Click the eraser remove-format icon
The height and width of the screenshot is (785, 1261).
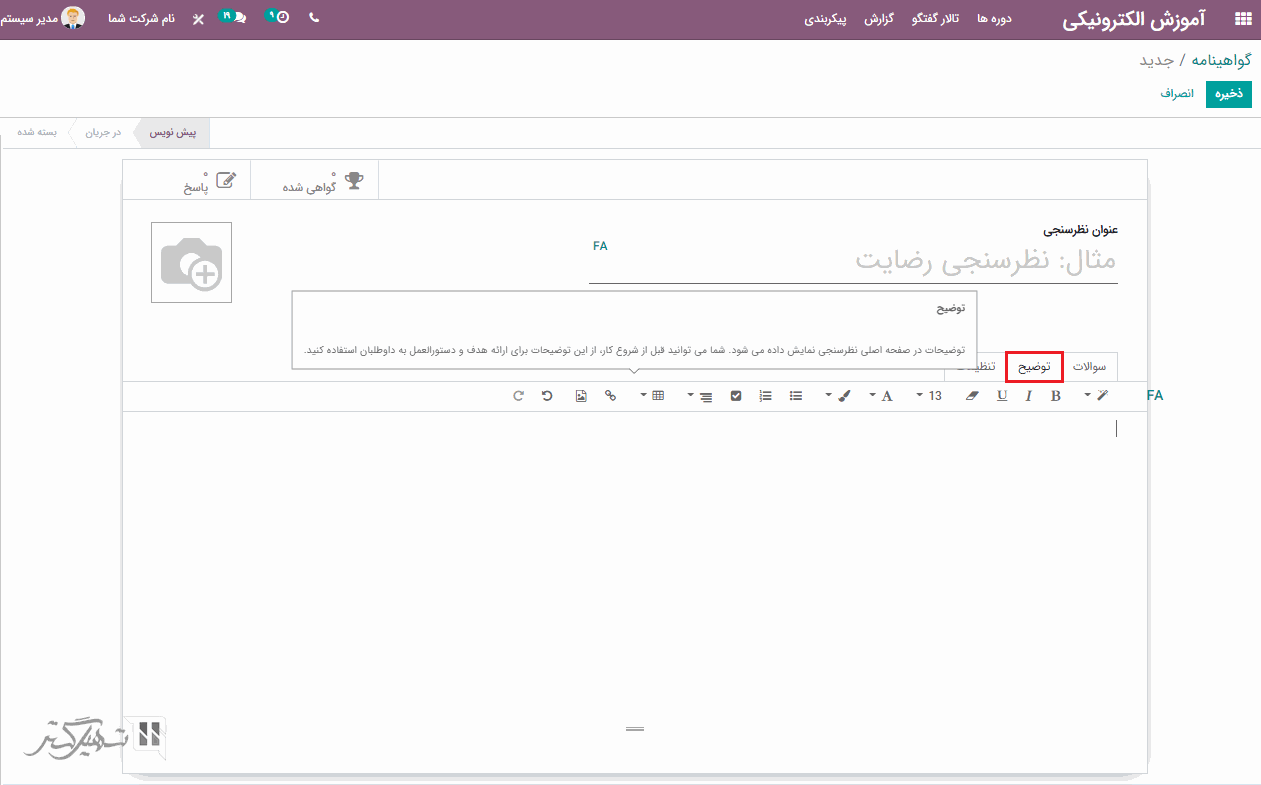click(x=972, y=396)
